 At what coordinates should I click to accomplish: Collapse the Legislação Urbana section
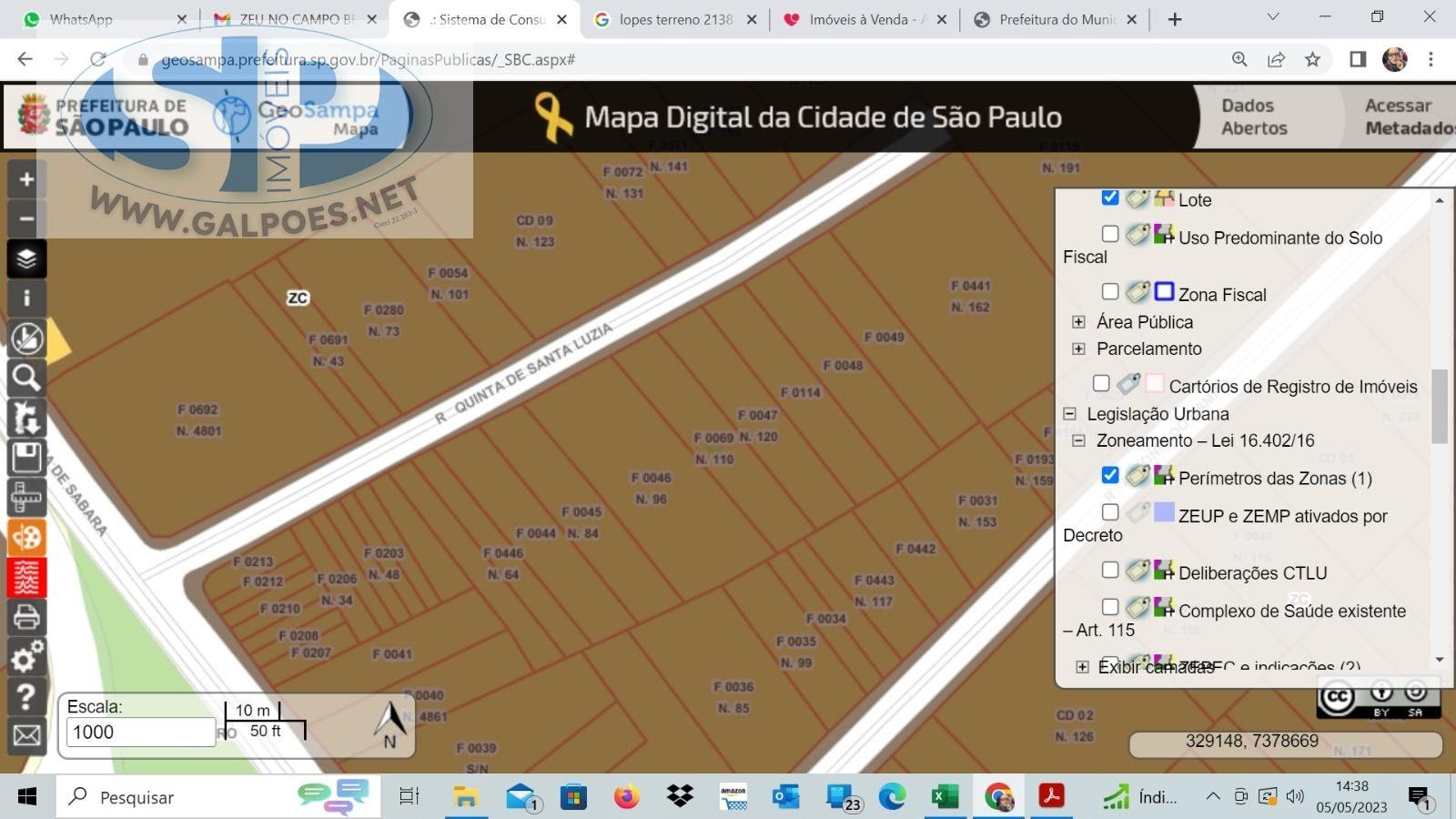[x=1069, y=414]
